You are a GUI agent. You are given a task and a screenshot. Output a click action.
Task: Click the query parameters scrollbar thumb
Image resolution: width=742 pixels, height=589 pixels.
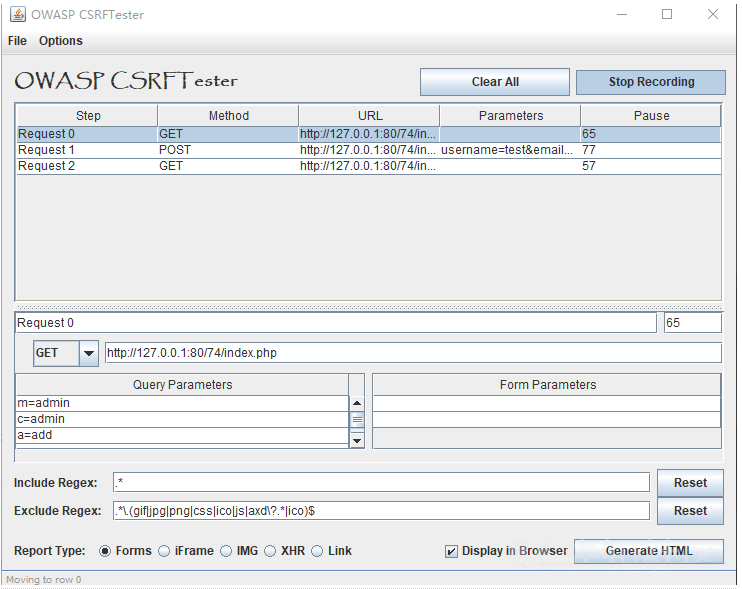(x=357, y=420)
